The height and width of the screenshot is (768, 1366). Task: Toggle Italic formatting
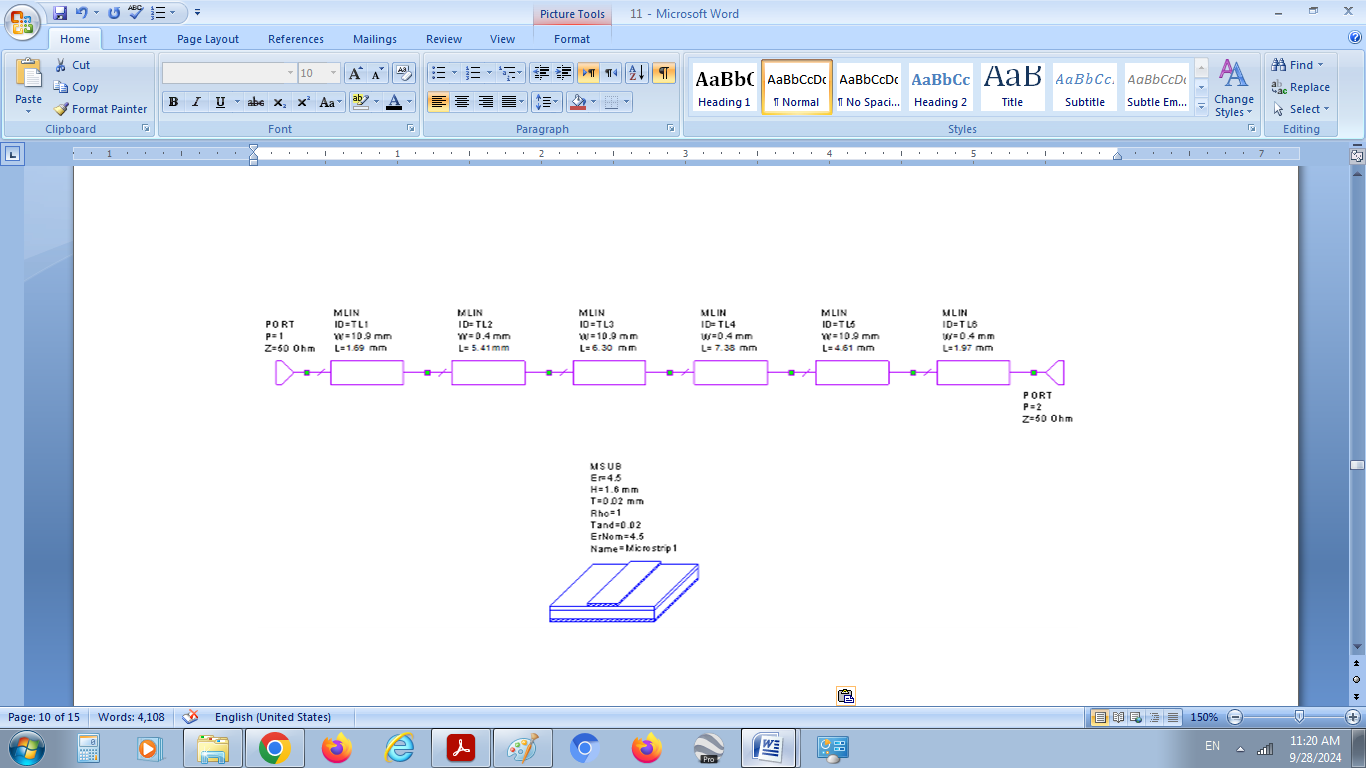[x=196, y=102]
